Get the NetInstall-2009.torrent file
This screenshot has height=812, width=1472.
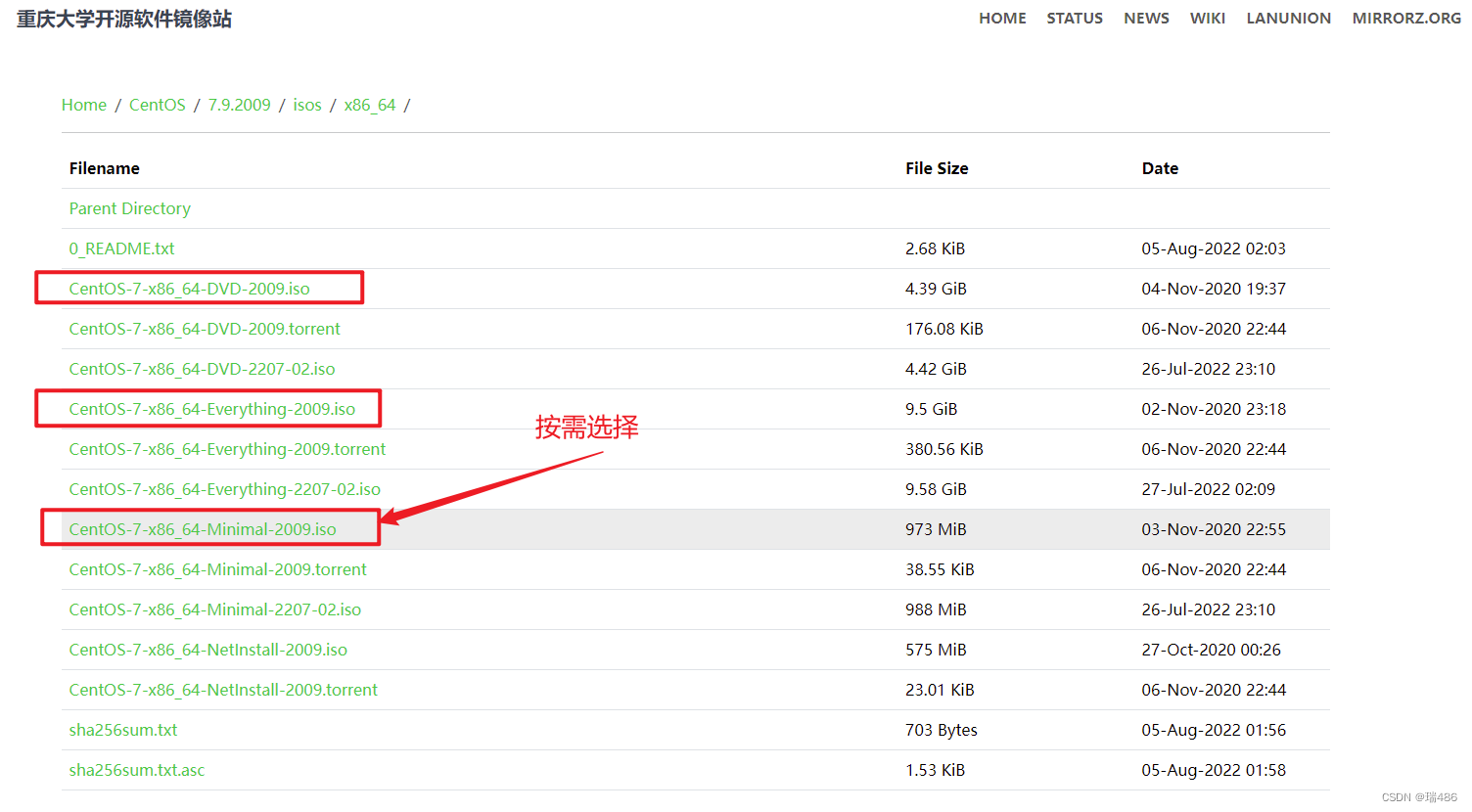coord(223,690)
